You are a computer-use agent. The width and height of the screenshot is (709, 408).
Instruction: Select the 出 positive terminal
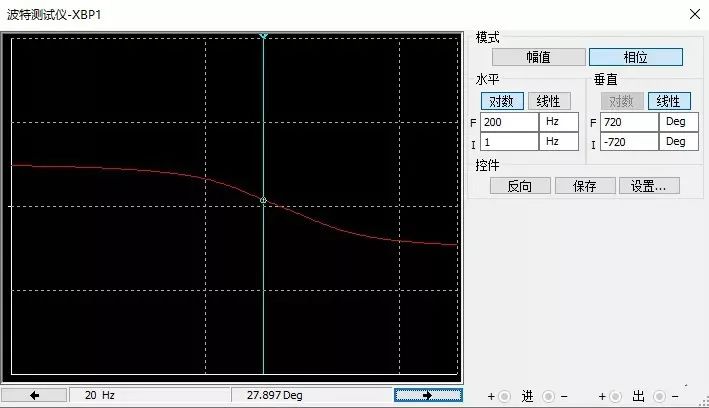[615, 397]
